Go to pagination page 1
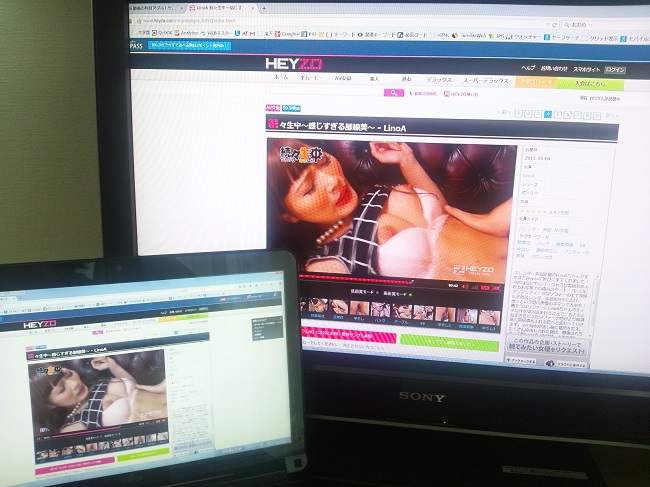The width and height of the screenshot is (650, 487). pos(518,113)
